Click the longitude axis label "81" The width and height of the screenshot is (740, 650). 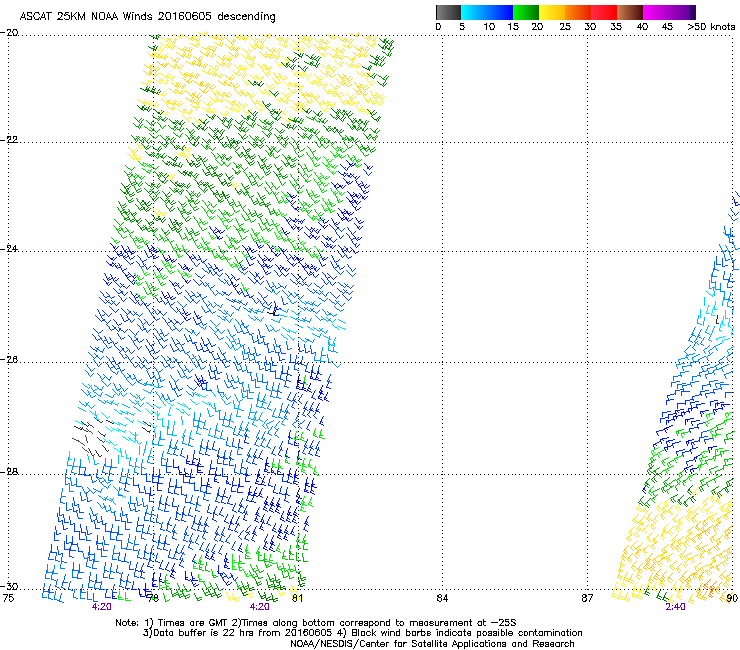[x=297, y=598]
